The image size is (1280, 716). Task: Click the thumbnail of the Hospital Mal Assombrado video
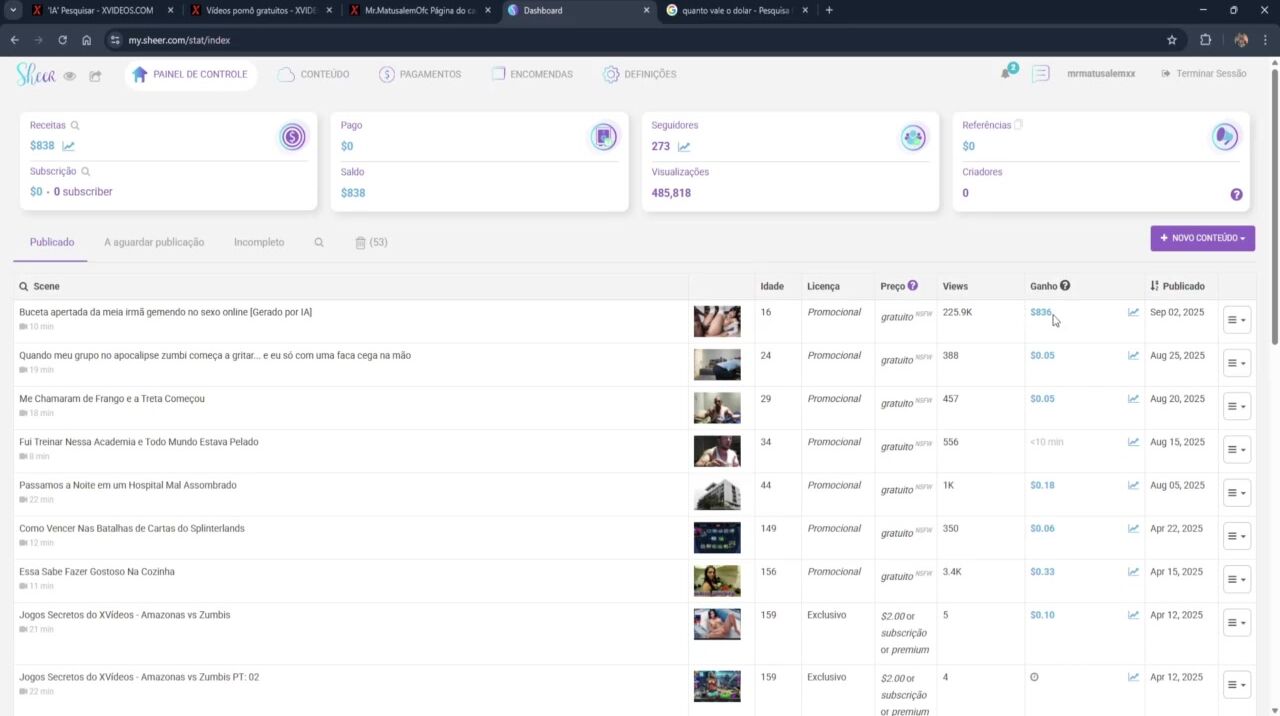coord(717,494)
